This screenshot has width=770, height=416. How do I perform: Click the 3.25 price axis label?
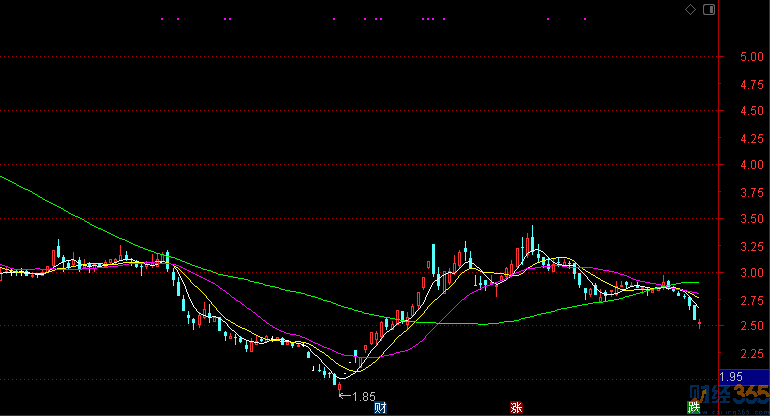(752, 247)
